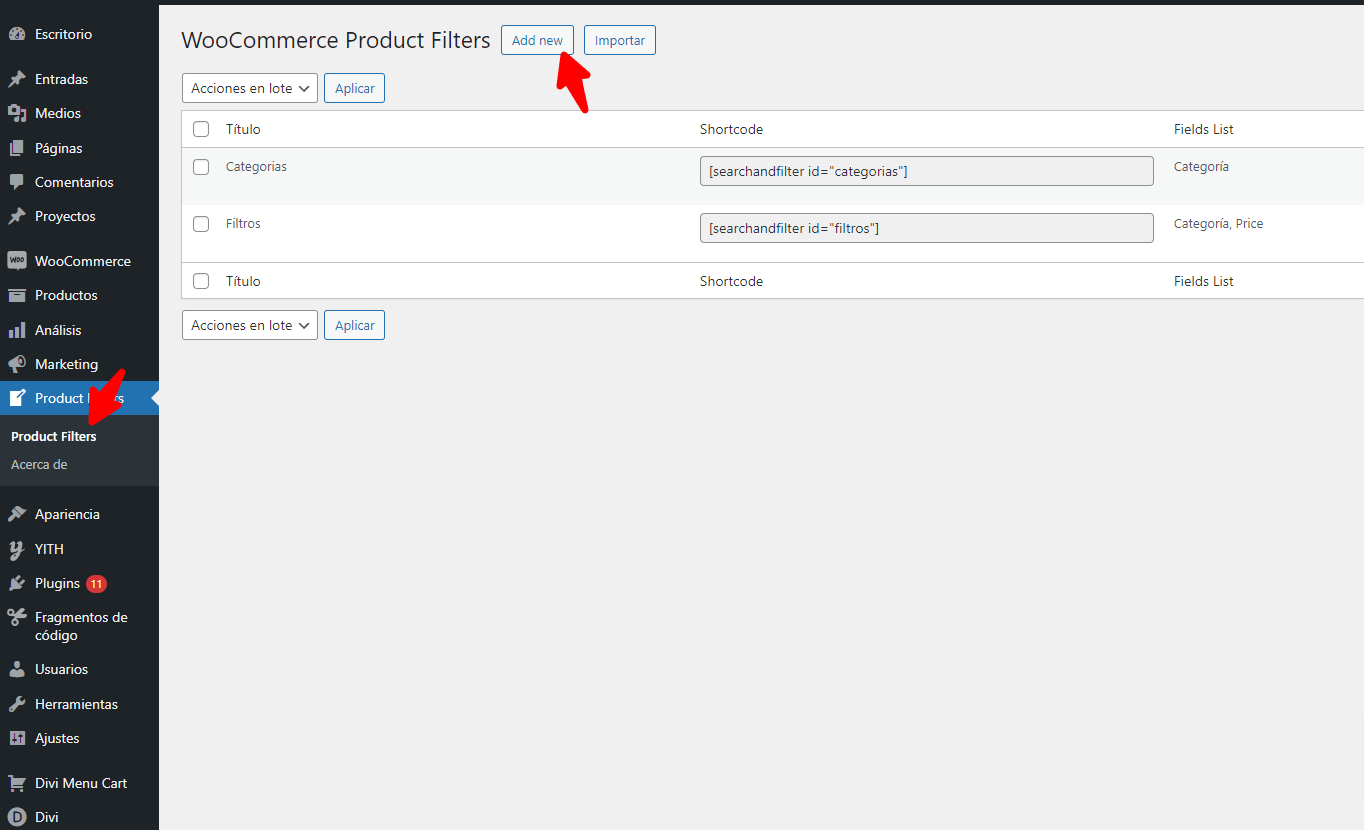Click the red 11 plugin update badge
This screenshot has height=830, width=1364.
click(96, 583)
